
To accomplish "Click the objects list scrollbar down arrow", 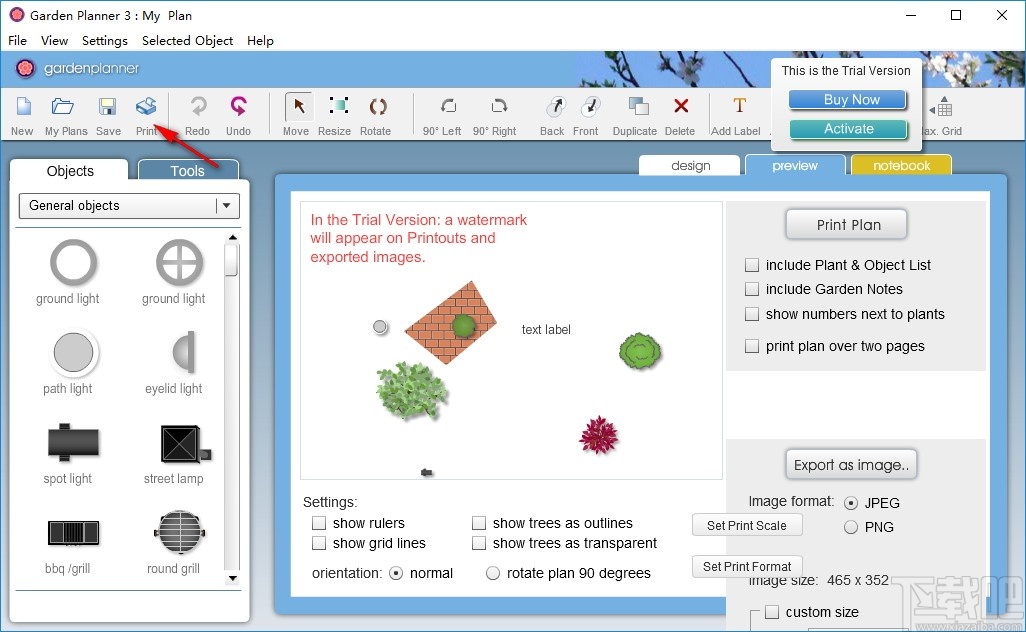I will click(233, 578).
